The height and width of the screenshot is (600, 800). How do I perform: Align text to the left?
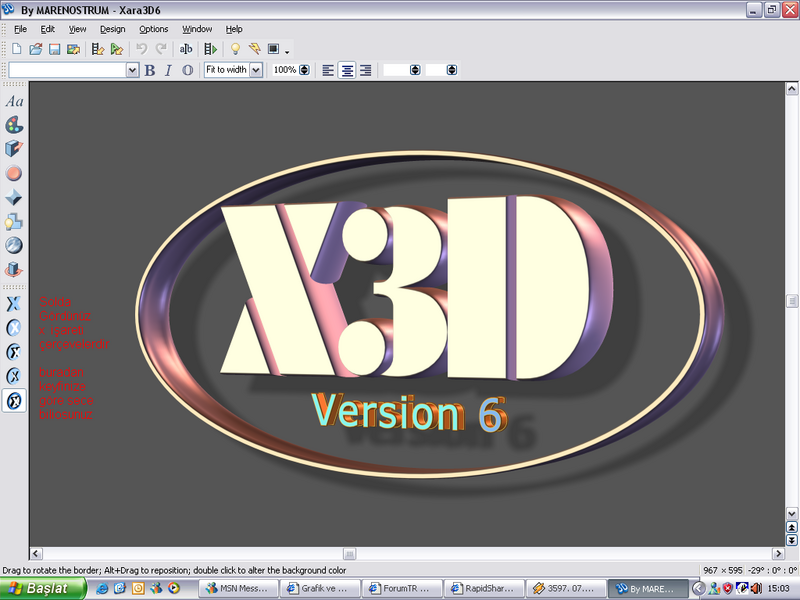click(328, 70)
